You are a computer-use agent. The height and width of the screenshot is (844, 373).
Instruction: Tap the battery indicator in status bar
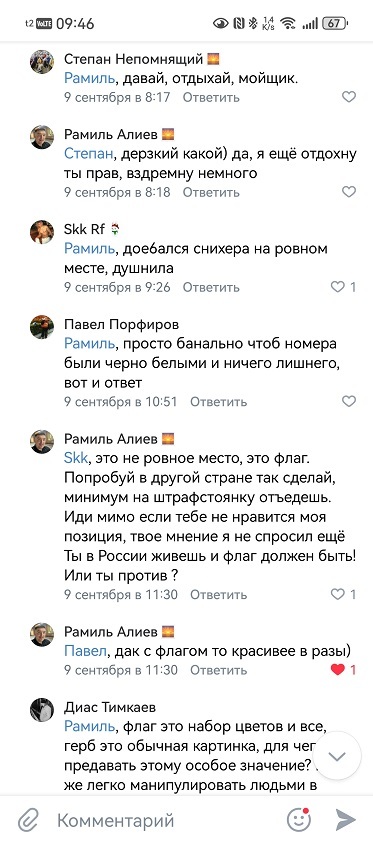[x=334, y=23]
